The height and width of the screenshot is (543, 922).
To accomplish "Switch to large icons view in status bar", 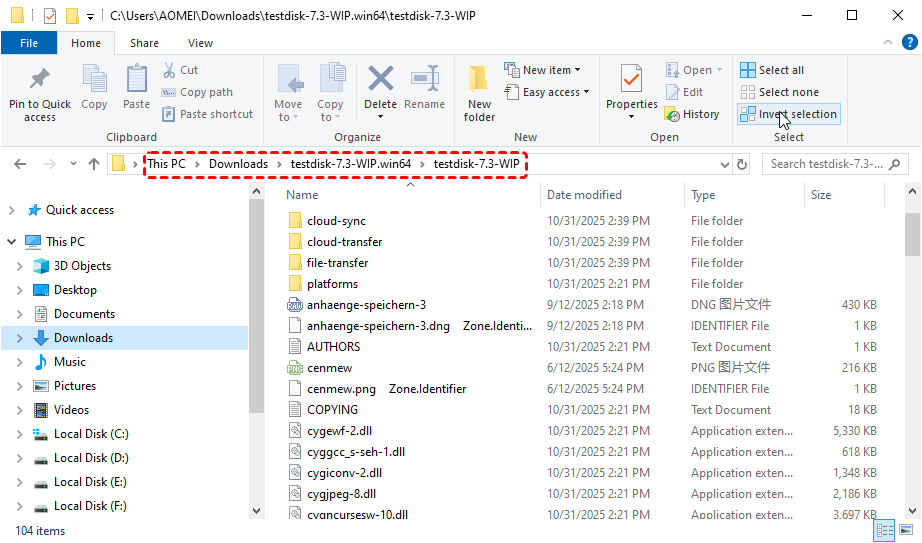I will (907, 530).
